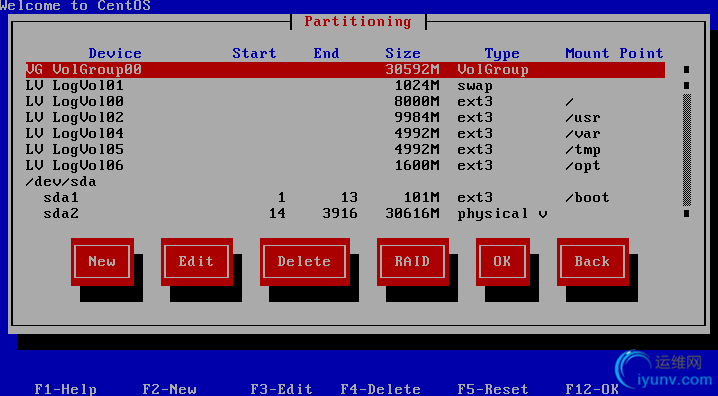The image size is (718, 396).
Task: Click the 3916 end cylinder value
Action: (x=340, y=214)
